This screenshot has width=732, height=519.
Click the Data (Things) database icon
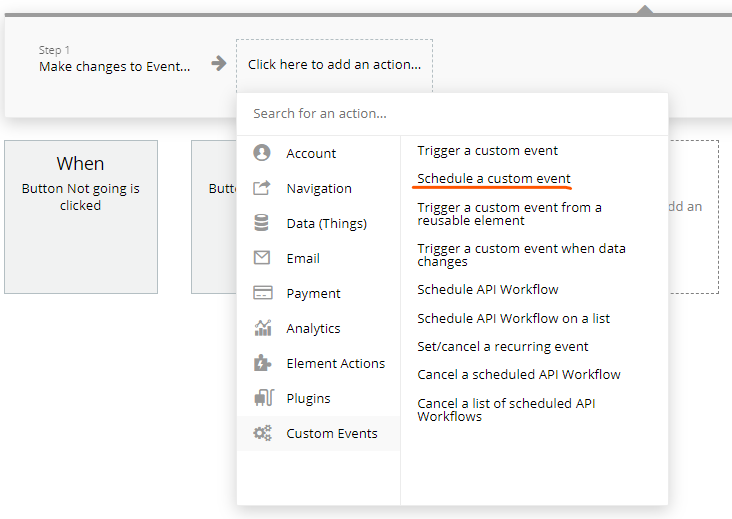(x=262, y=223)
